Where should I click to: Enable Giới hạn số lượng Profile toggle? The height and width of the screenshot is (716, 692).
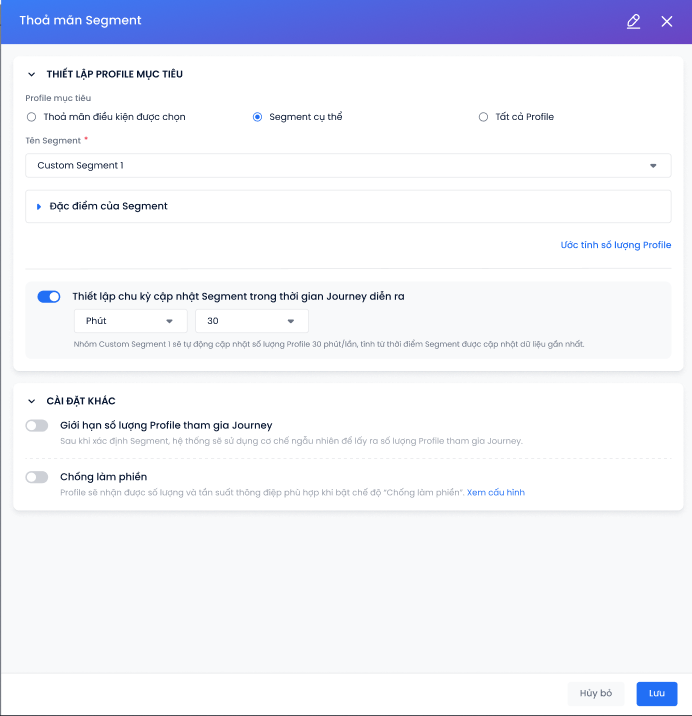pyautogui.click(x=37, y=426)
